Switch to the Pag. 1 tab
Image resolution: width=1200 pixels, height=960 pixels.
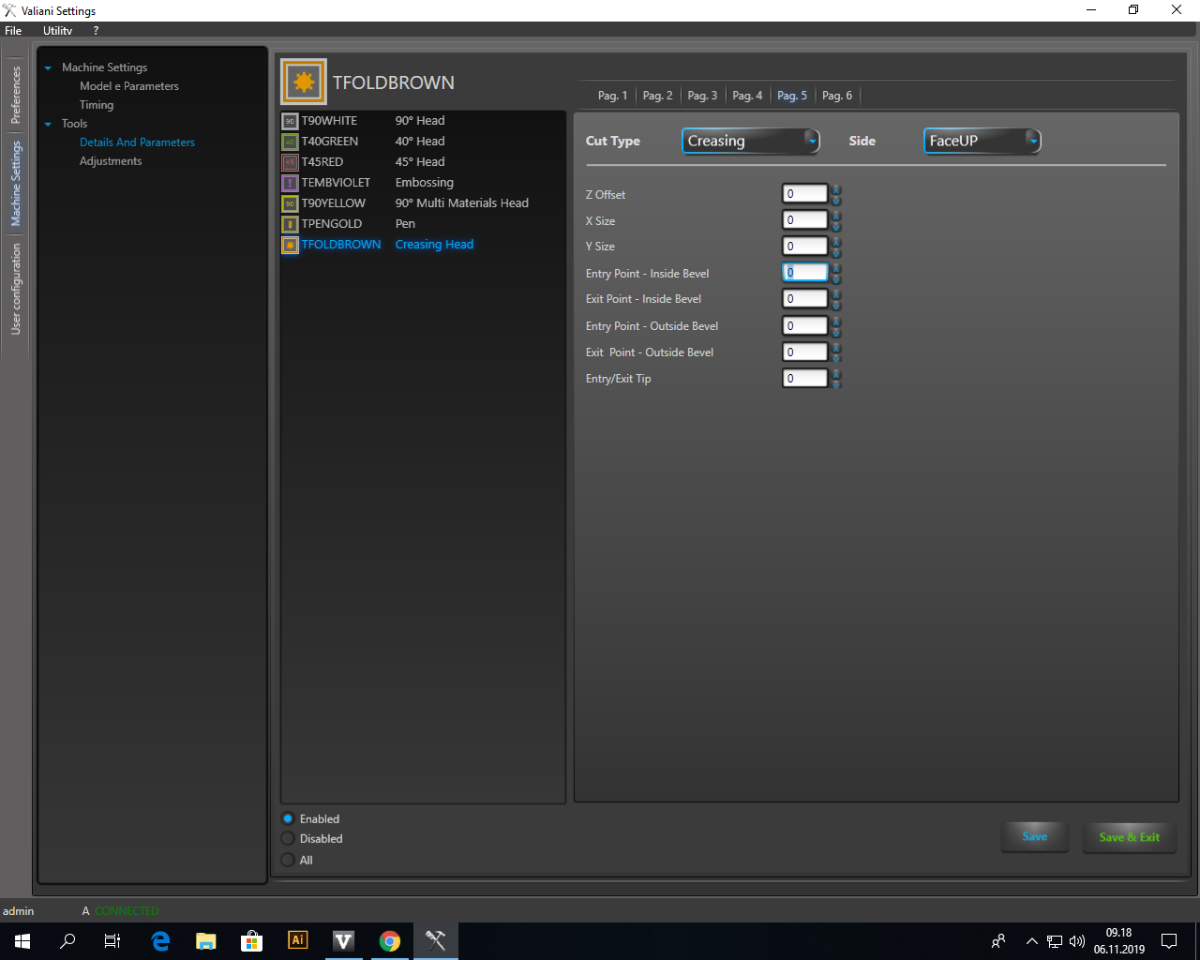click(613, 96)
